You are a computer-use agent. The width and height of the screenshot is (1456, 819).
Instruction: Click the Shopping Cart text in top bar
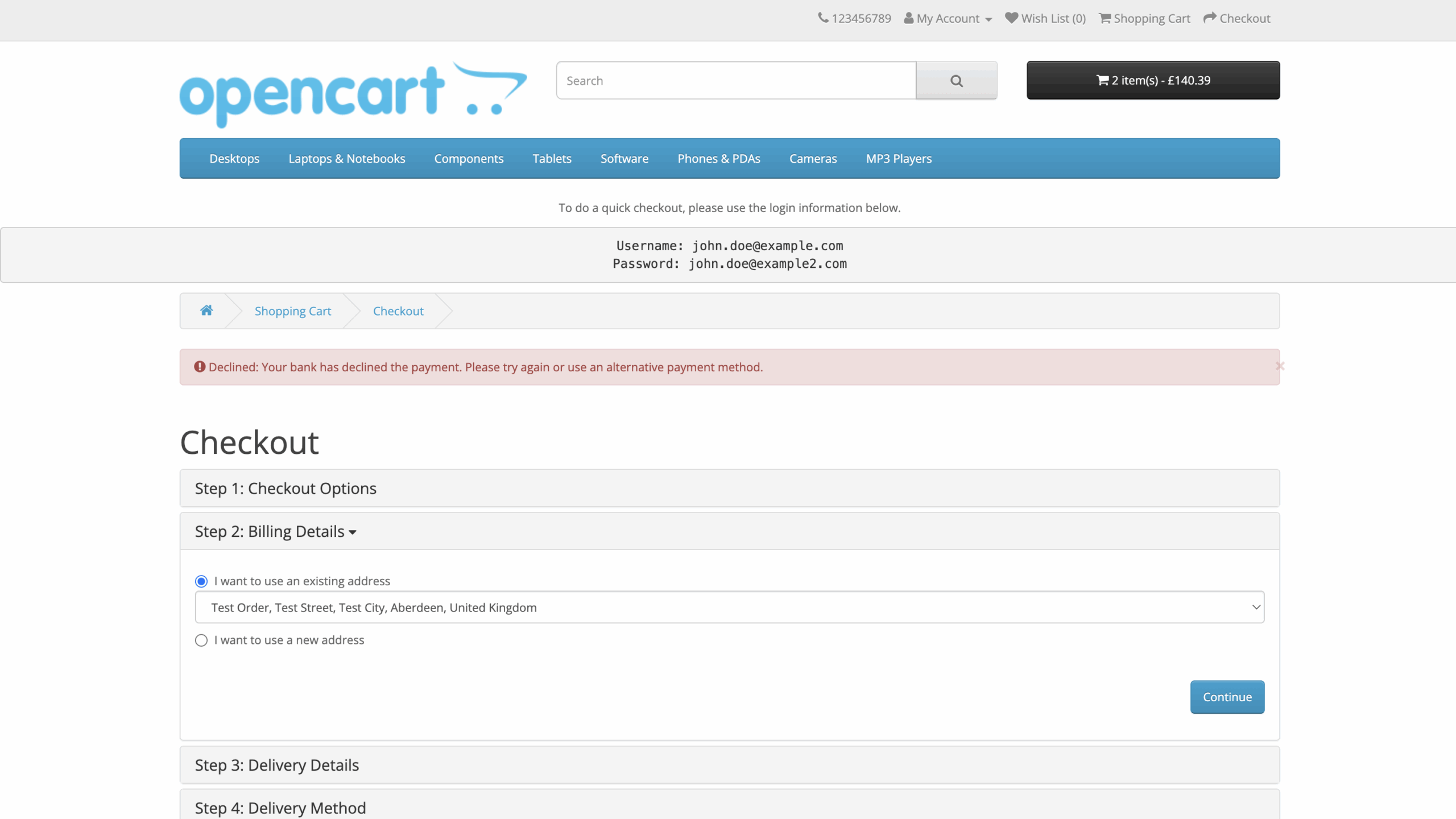click(1152, 18)
